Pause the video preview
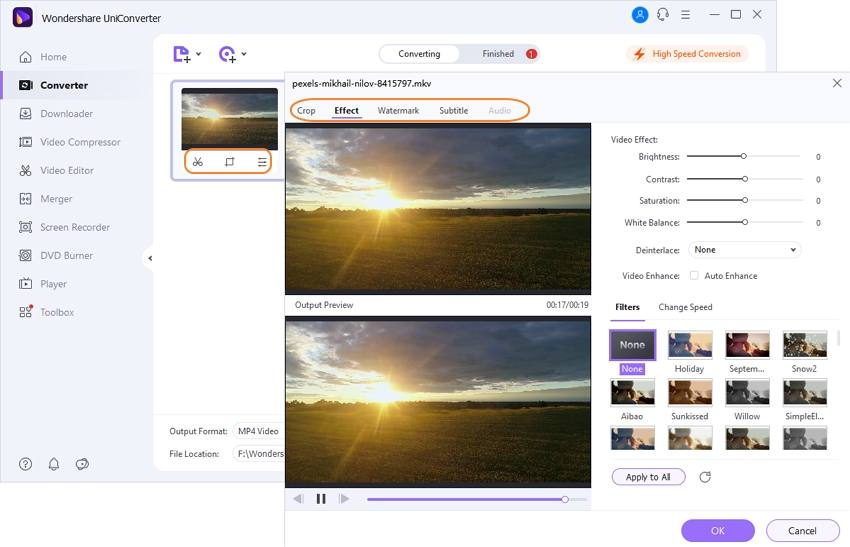Screen dimensions: 850x547 tap(321, 499)
